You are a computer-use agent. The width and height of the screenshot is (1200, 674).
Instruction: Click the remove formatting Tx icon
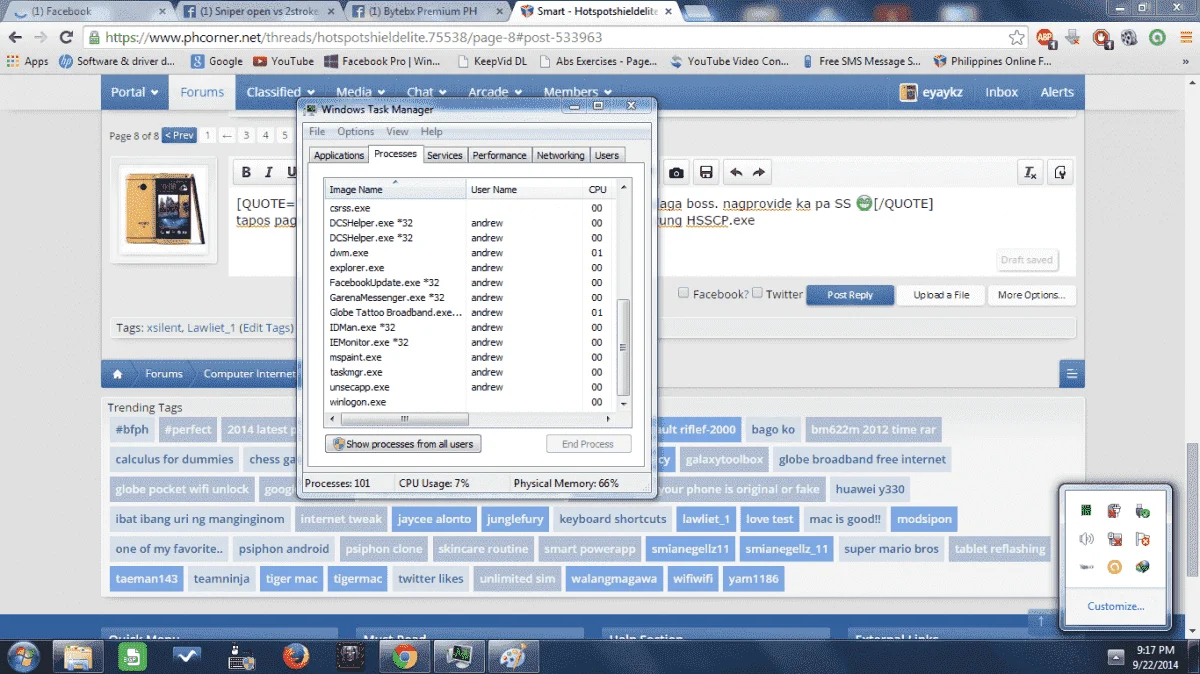1030,172
